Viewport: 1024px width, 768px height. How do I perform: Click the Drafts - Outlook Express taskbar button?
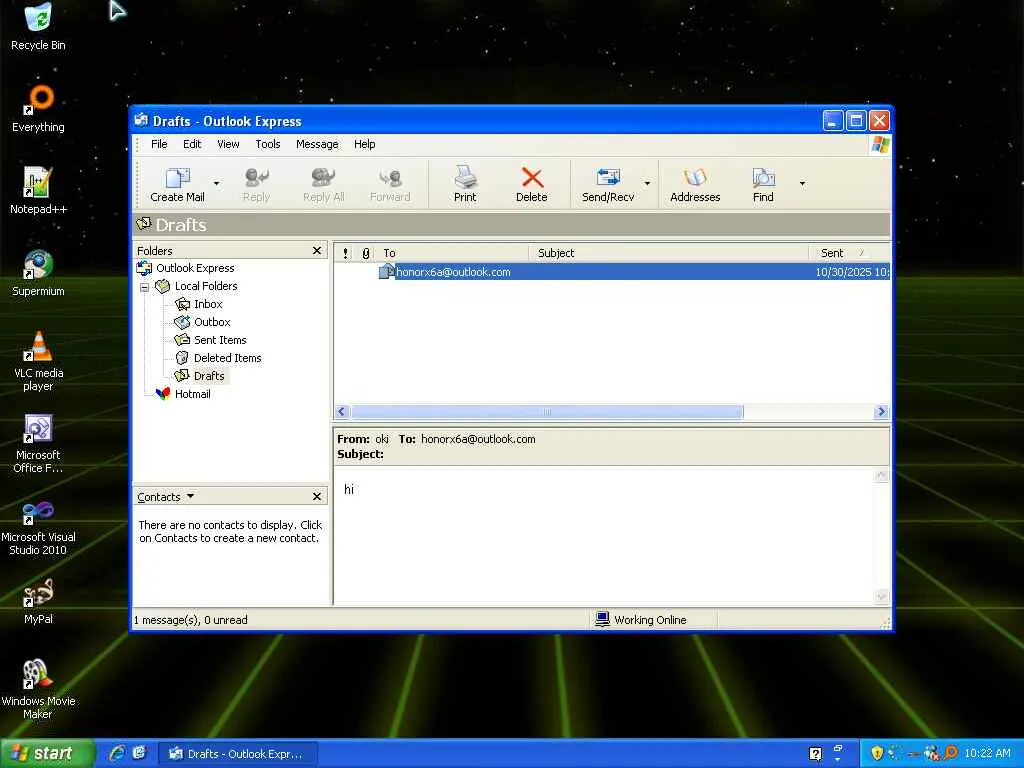[x=238, y=754]
